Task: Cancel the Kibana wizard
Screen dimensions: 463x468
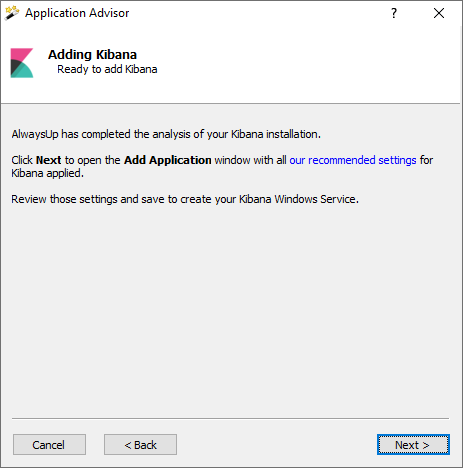Action: [x=49, y=445]
